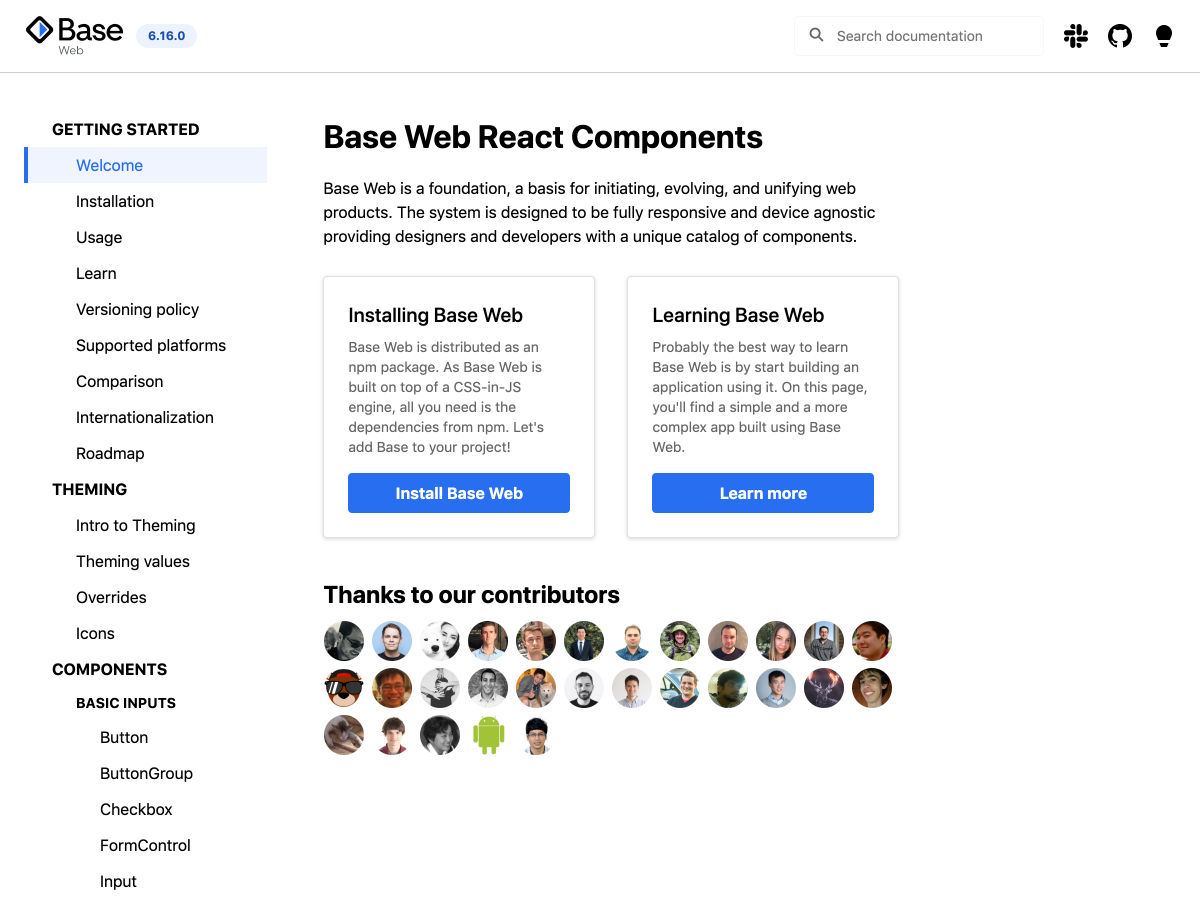
Task: Open the green Android contributor avatar
Action: (488, 735)
